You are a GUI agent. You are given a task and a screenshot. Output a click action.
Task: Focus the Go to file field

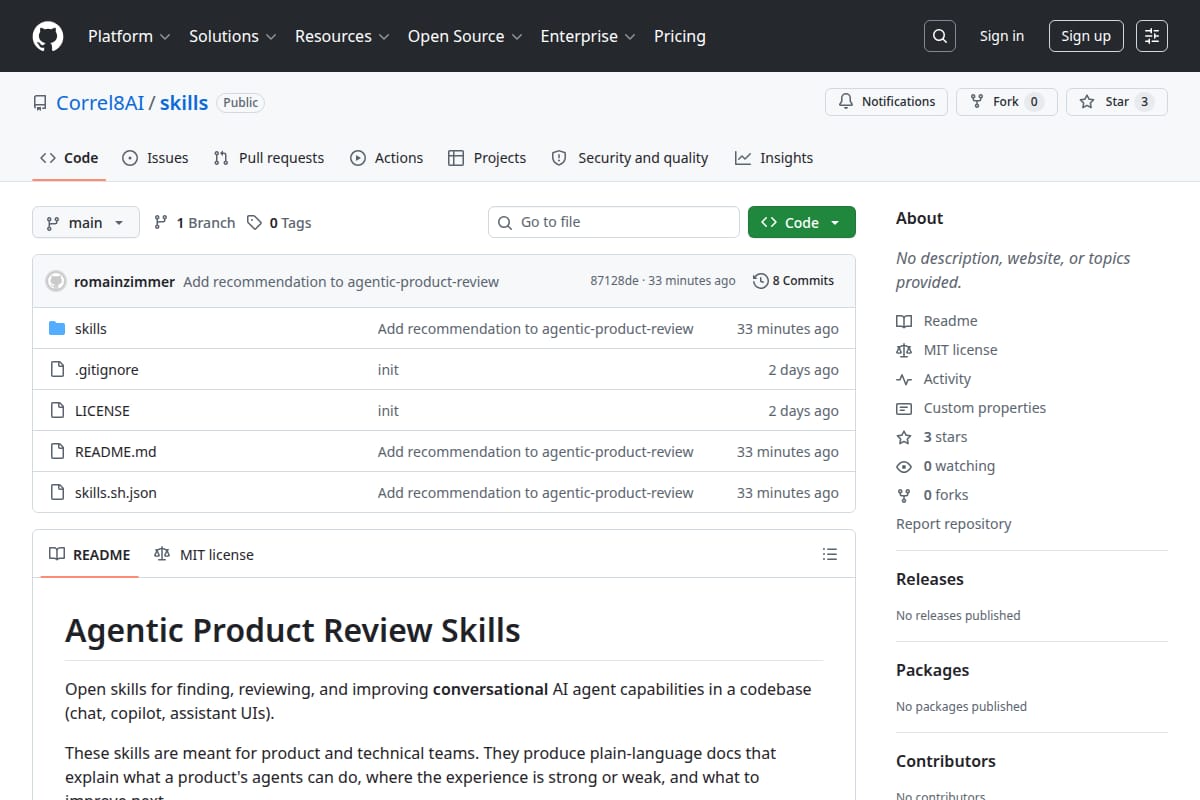(614, 222)
